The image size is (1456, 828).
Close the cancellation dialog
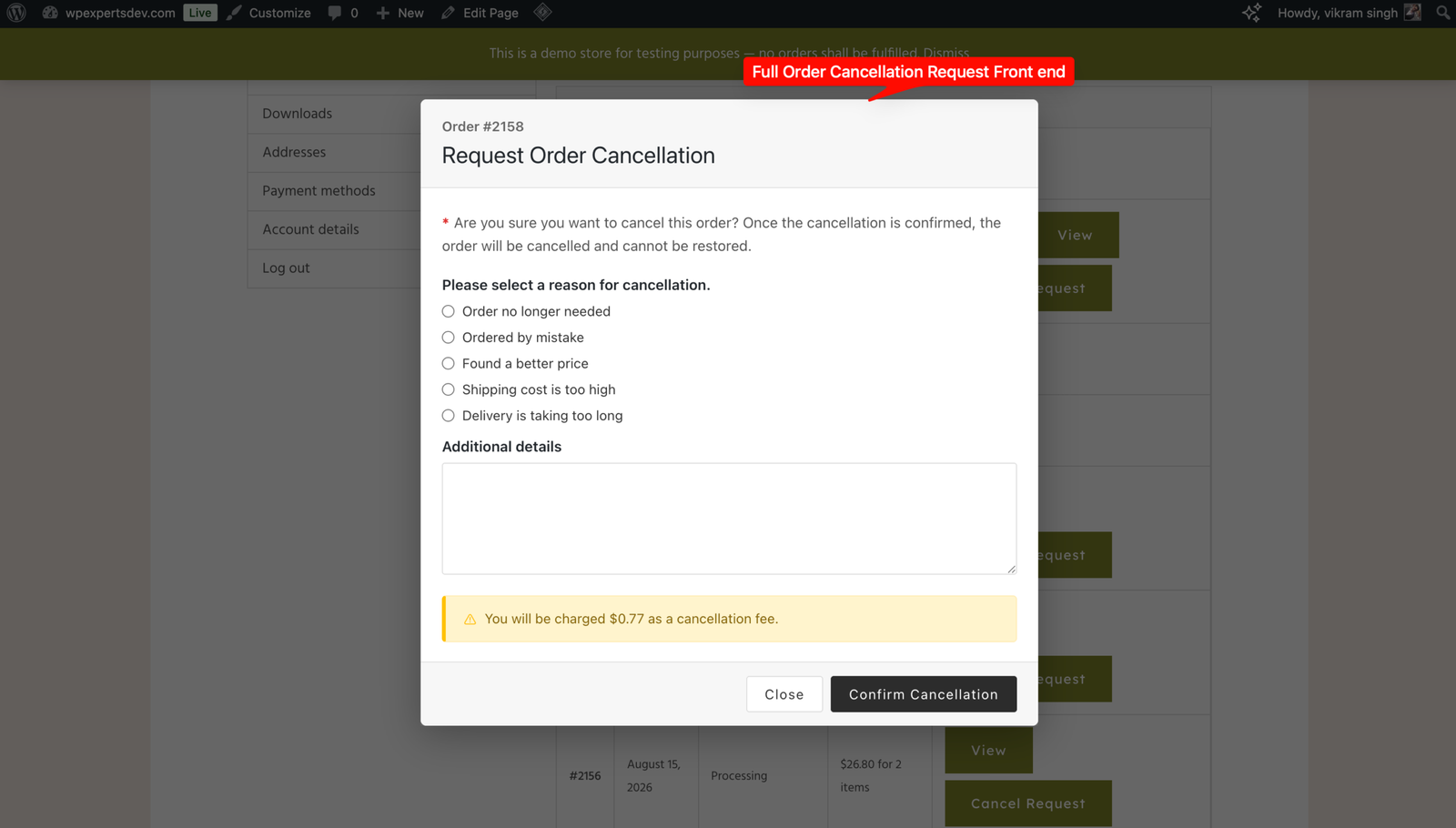784,694
